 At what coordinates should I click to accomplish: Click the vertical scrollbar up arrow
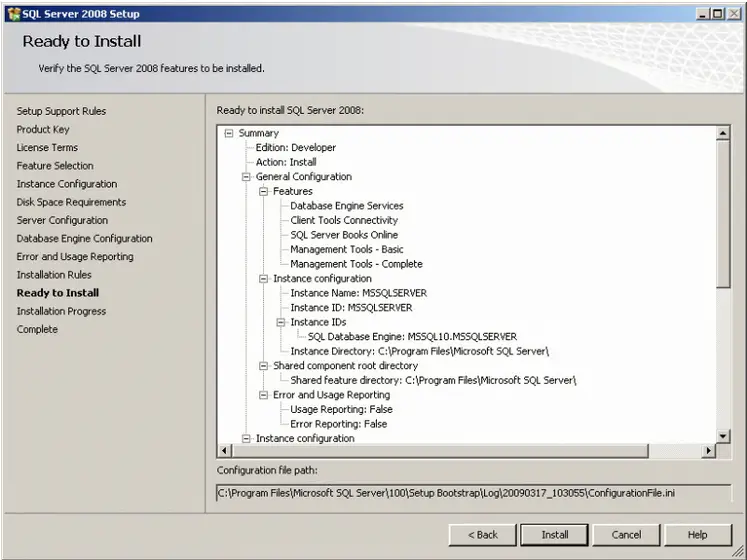723,133
